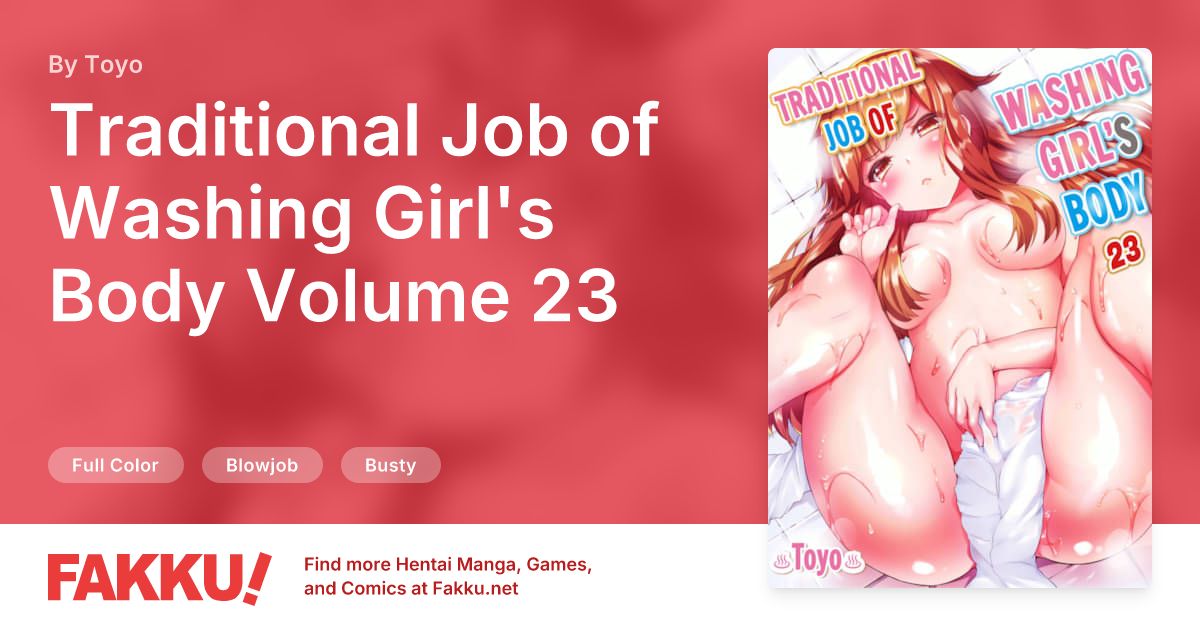Image resolution: width=1200 pixels, height=630 pixels.
Task: Click the Find more Hentai Manga, Games line
Action: coord(448,566)
